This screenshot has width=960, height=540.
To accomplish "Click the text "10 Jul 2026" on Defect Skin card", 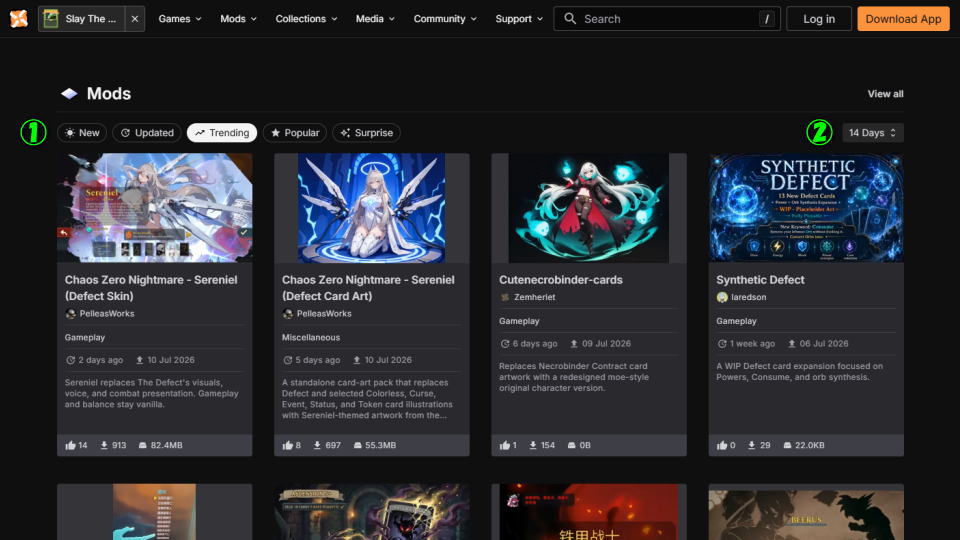I will pos(171,360).
